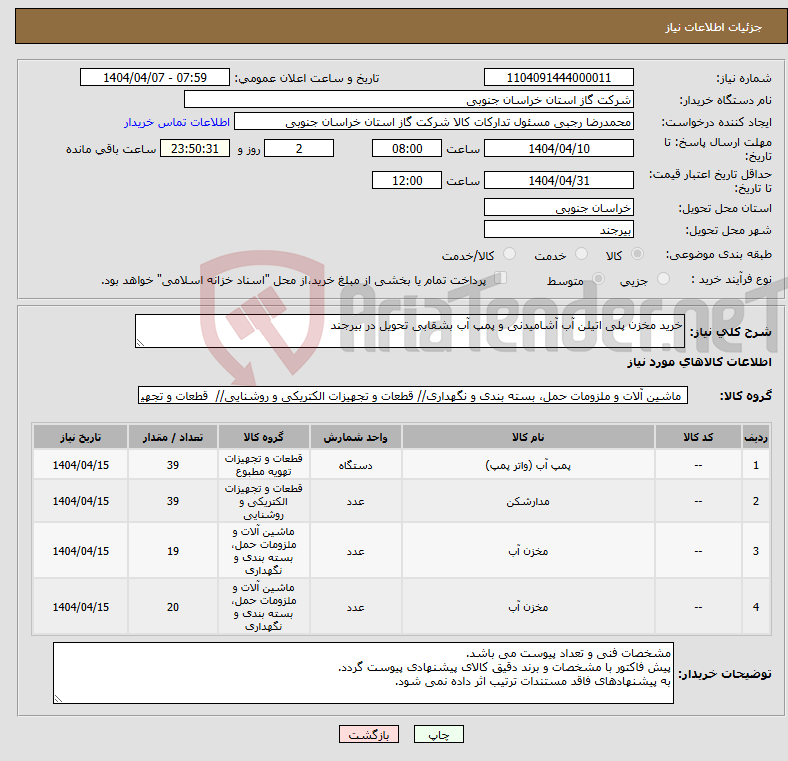Image resolution: width=788 pixels, height=761 pixels.
Task: Click the قطعات و تجهیزات تهویه مطبوع group cell
Action: (263, 465)
